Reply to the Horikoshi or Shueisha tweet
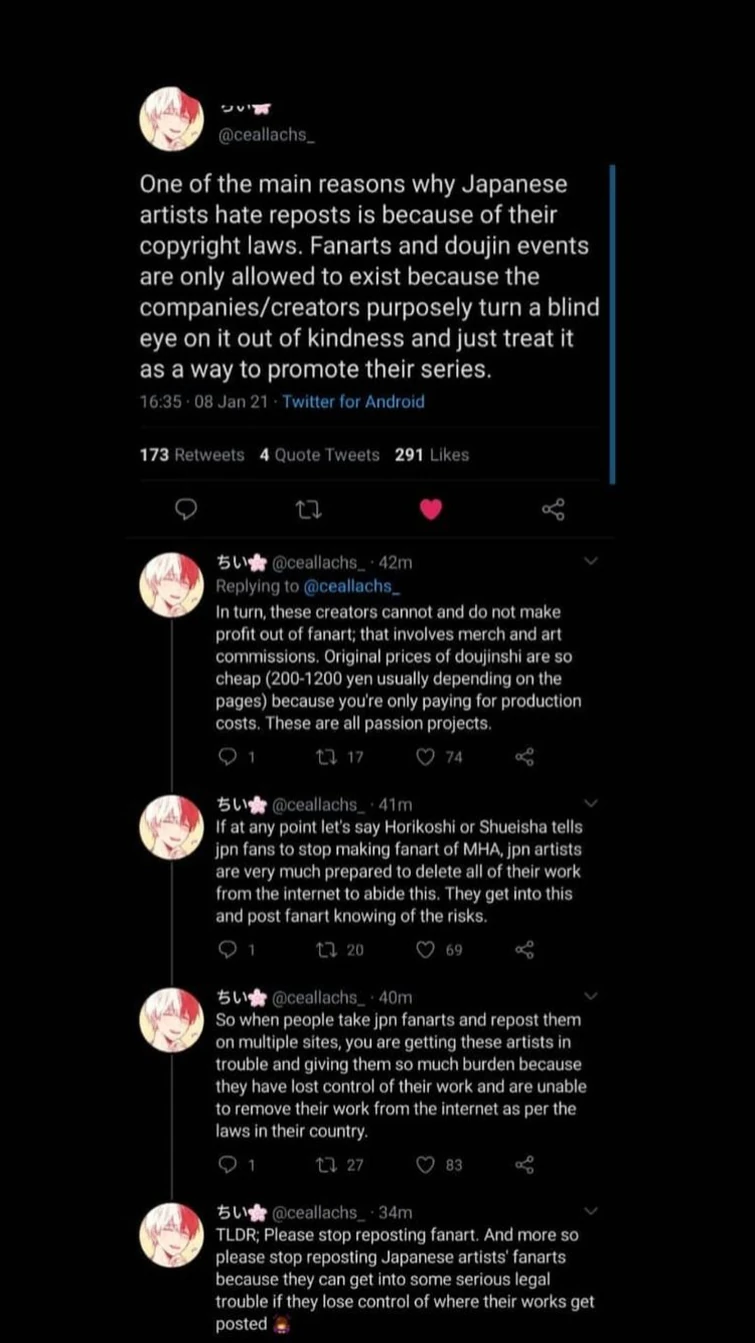The width and height of the screenshot is (755, 1343). [227, 950]
